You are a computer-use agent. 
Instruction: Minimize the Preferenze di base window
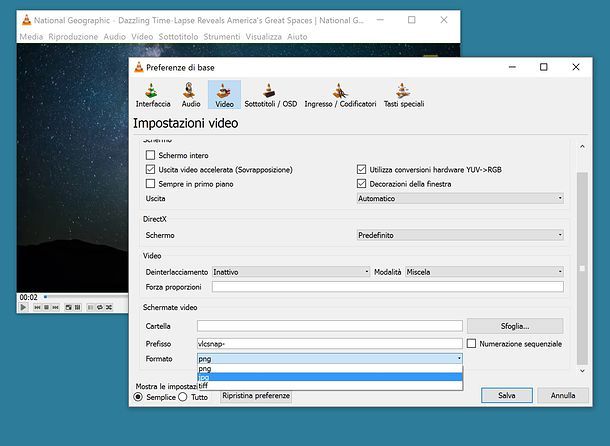pyautogui.click(x=512, y=67)
